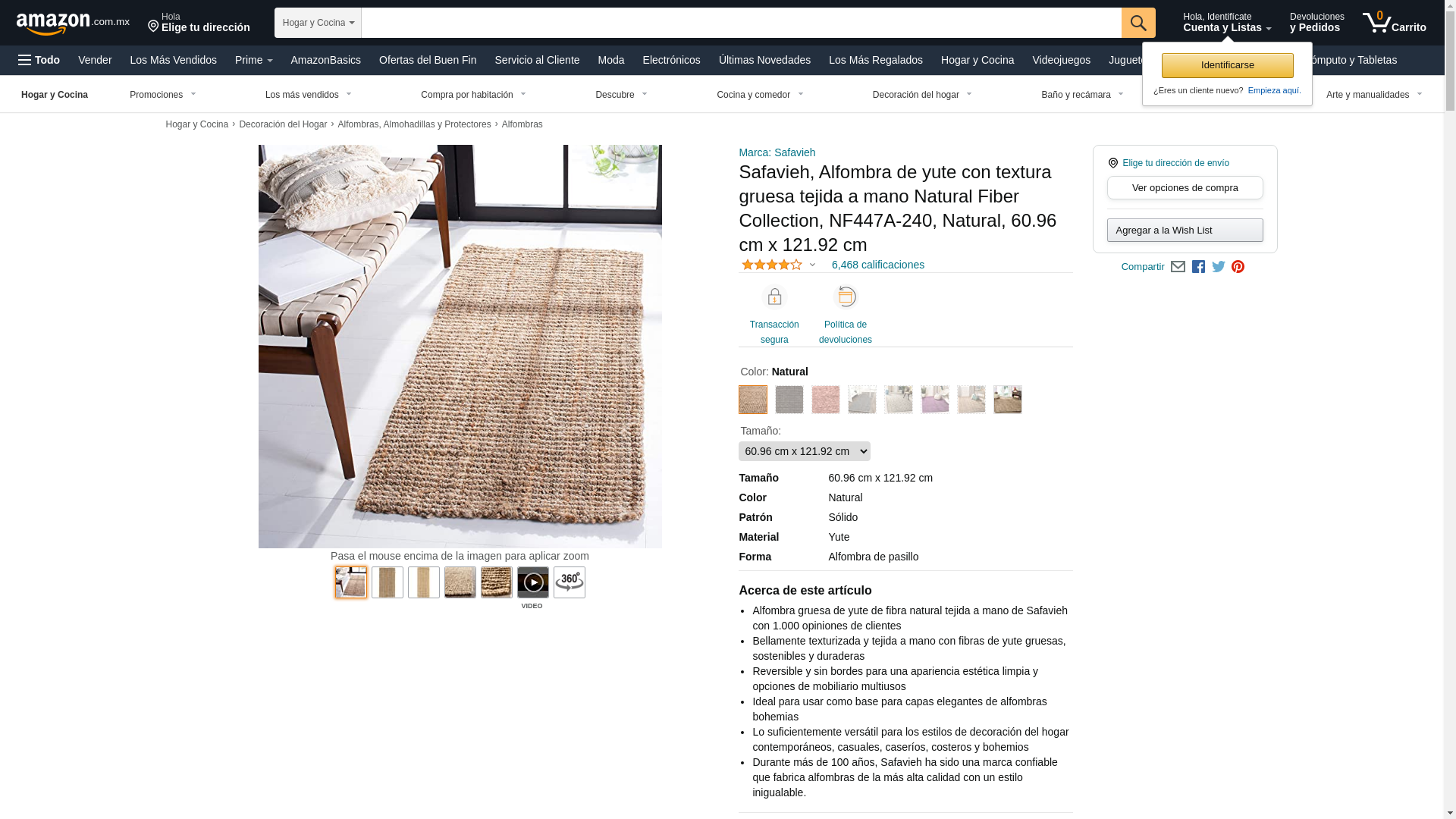Click Agregar a la Wish List
The image size is (1456, 819).
[1185, 230]
